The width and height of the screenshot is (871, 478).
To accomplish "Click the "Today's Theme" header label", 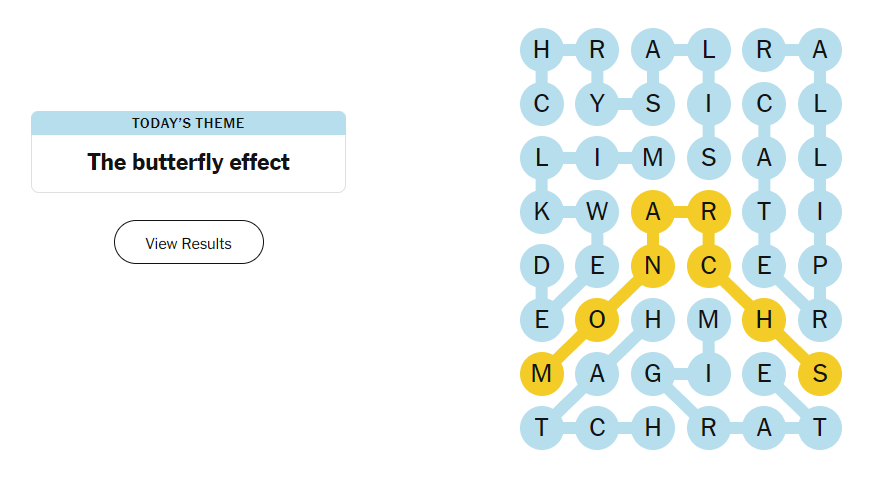I will (188, 123).
